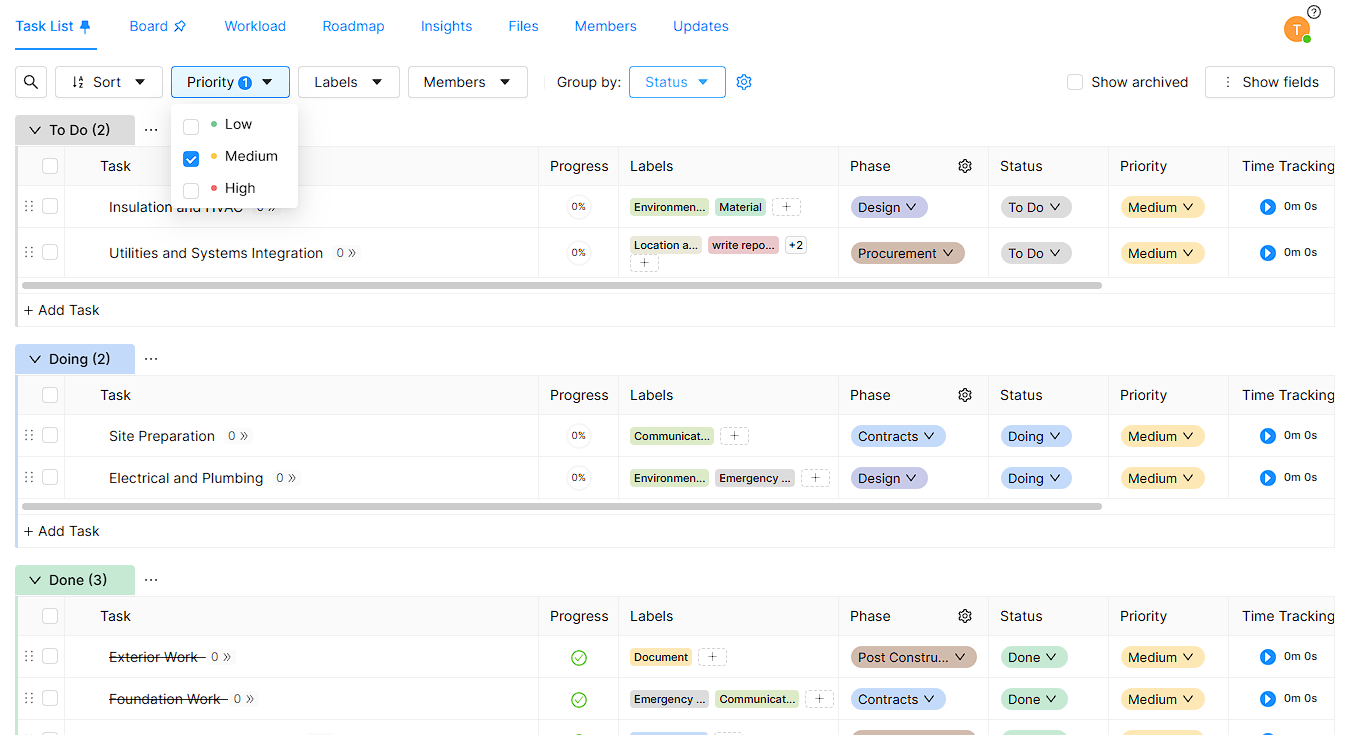
Task: Switch to the Roadmap tab
Action: pyautogui.click(x=353, y=26)
